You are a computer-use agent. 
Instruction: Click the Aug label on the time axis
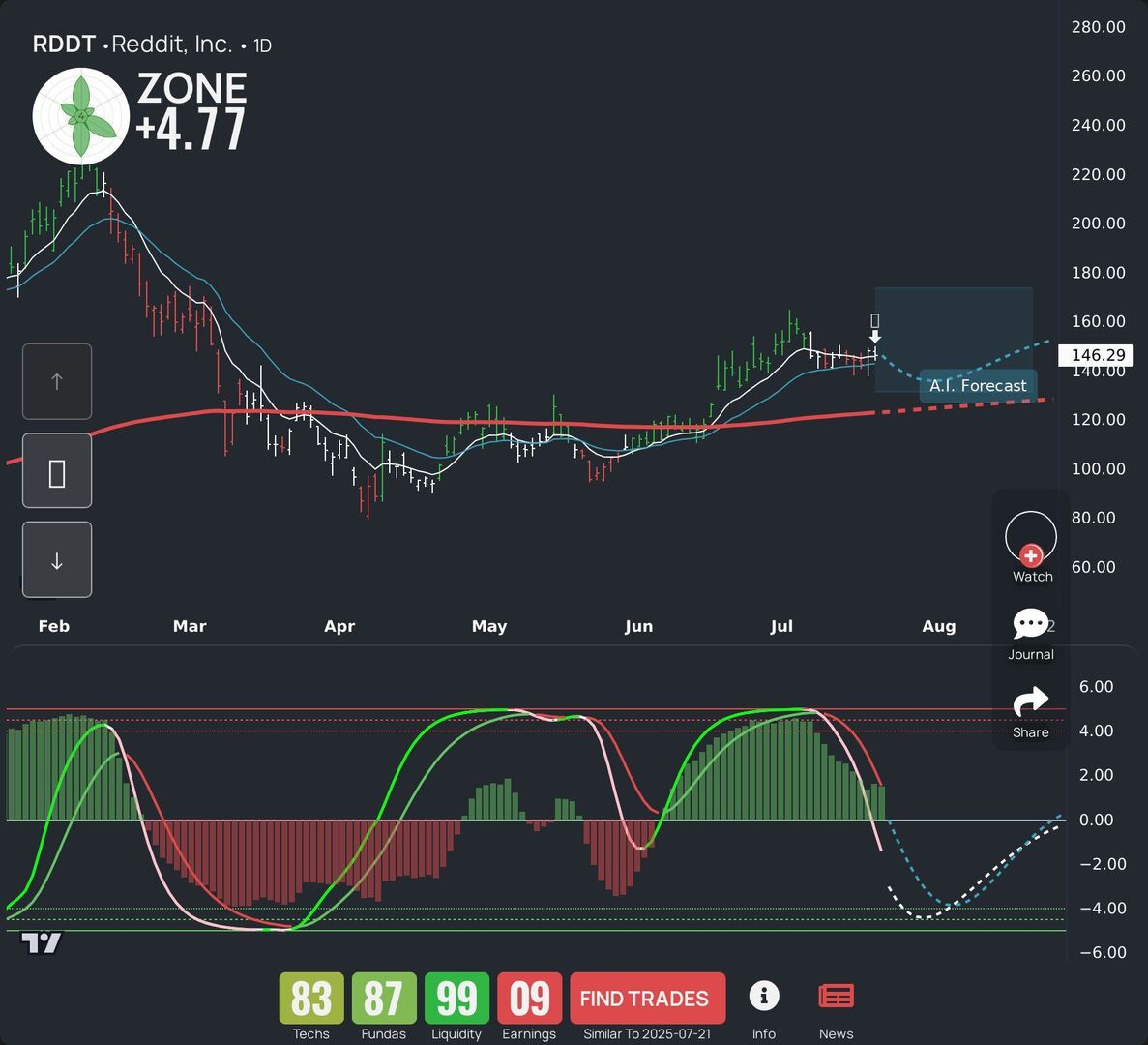click(938, 626)
